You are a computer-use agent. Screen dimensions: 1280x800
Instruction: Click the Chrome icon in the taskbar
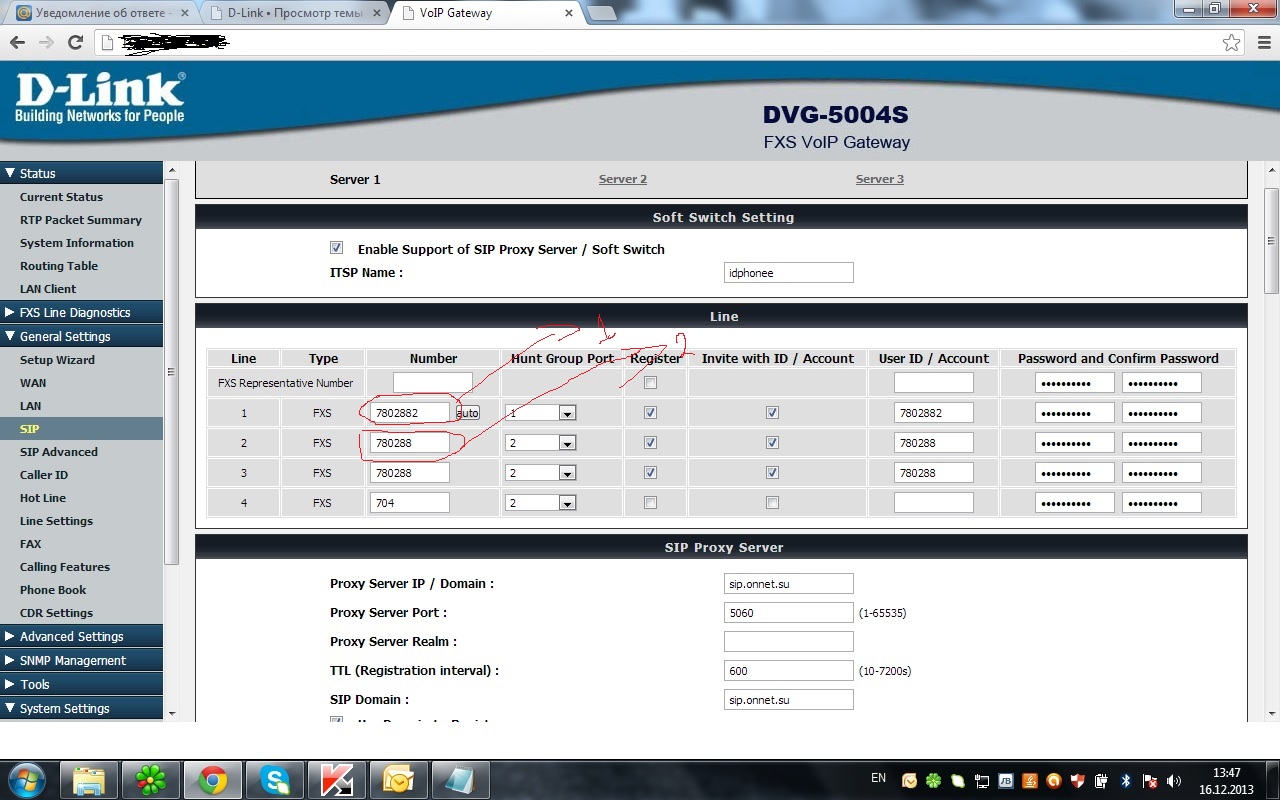pos(213,779)
